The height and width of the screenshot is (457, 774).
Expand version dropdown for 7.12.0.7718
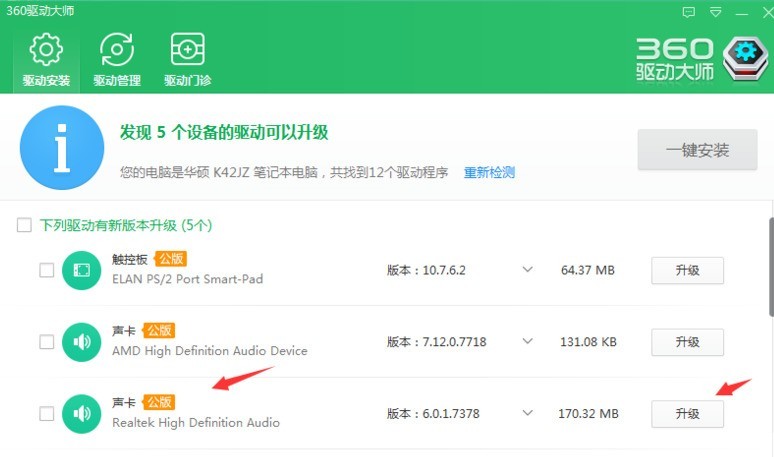pyautogui.click(x=528, y=342)
